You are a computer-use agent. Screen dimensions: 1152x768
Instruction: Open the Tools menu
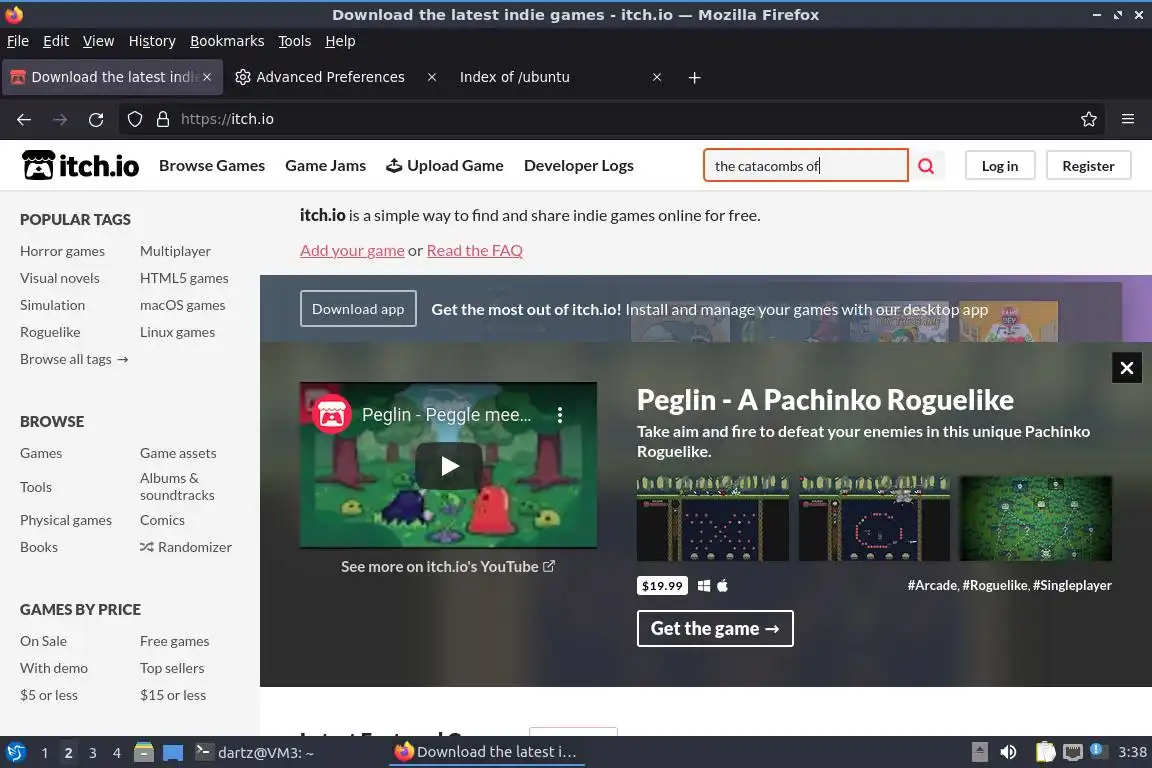pos(295,41)
